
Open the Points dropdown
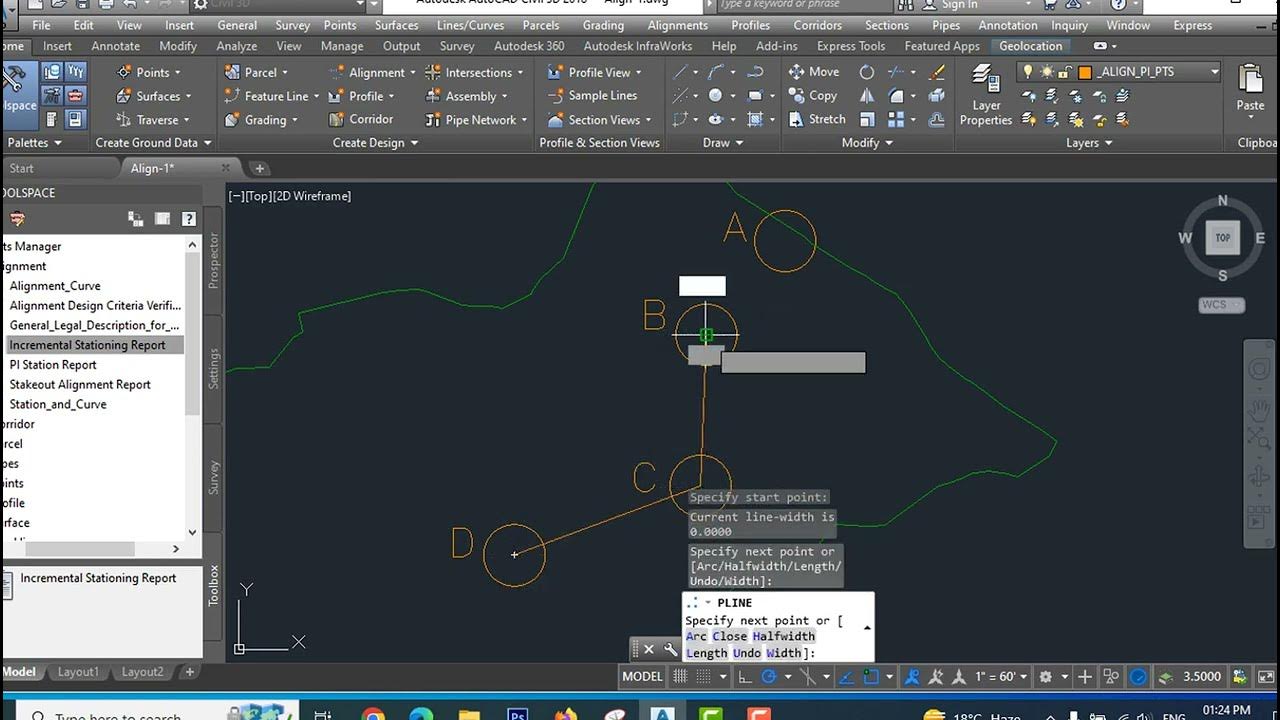150,72
